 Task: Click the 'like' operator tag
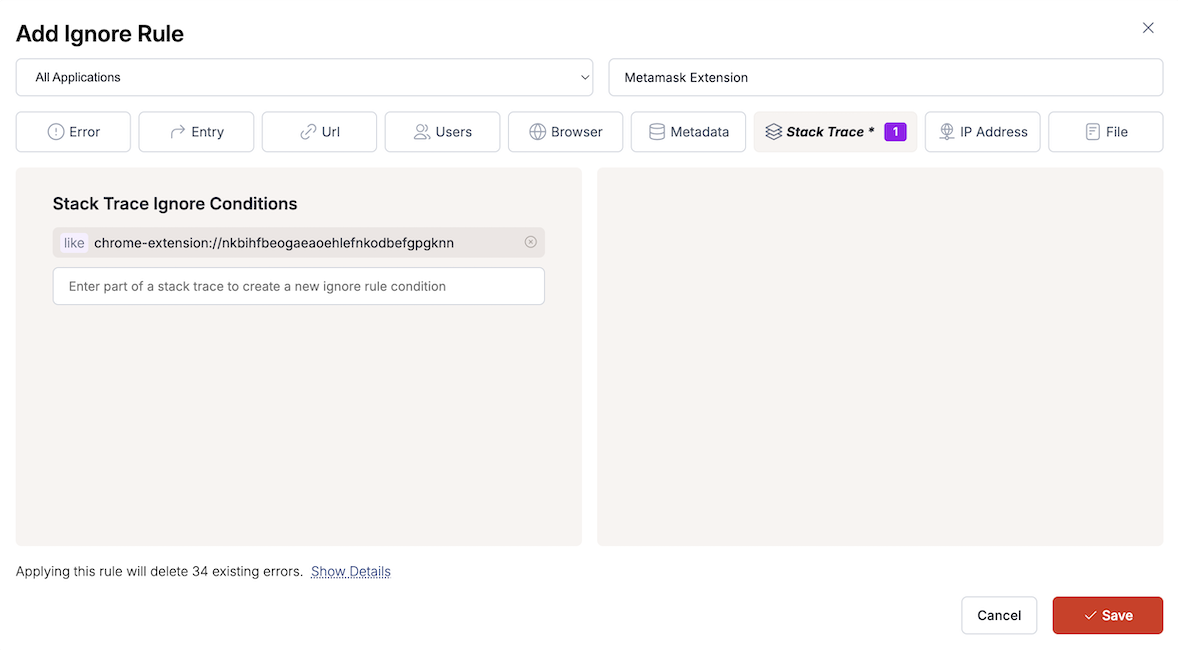point(74,243)
